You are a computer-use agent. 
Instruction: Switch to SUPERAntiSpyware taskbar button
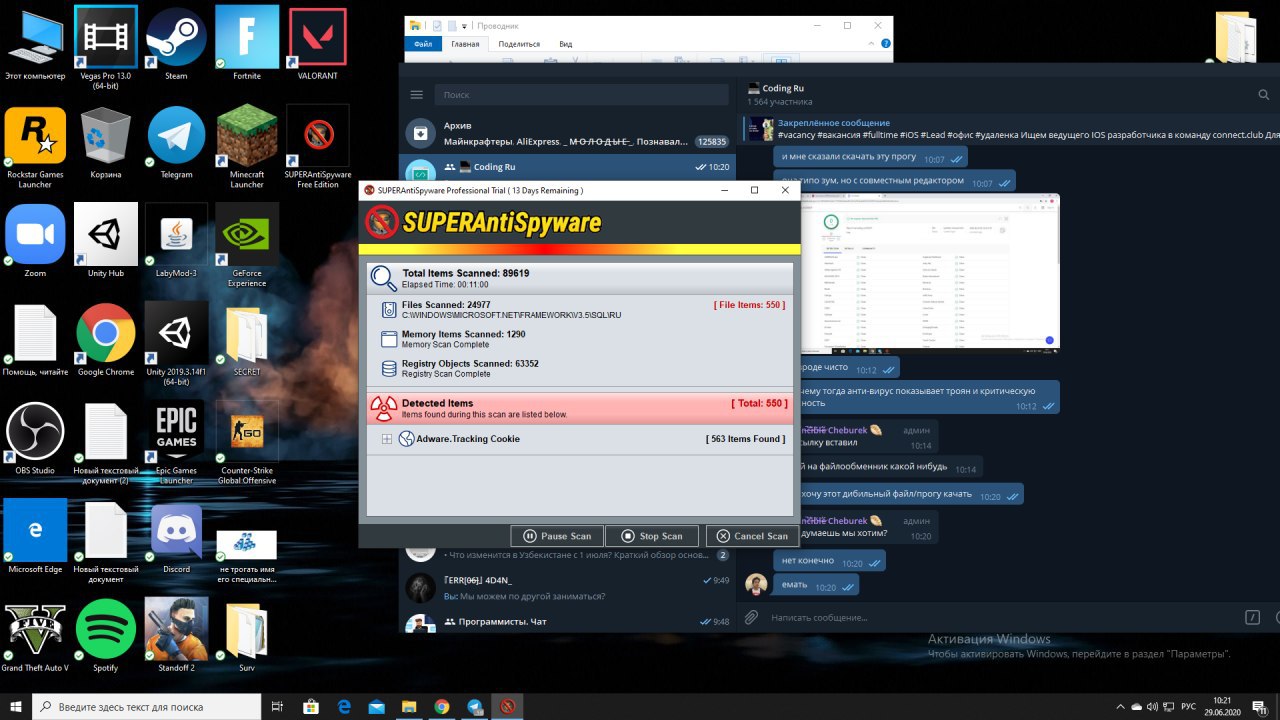(507, 706)
